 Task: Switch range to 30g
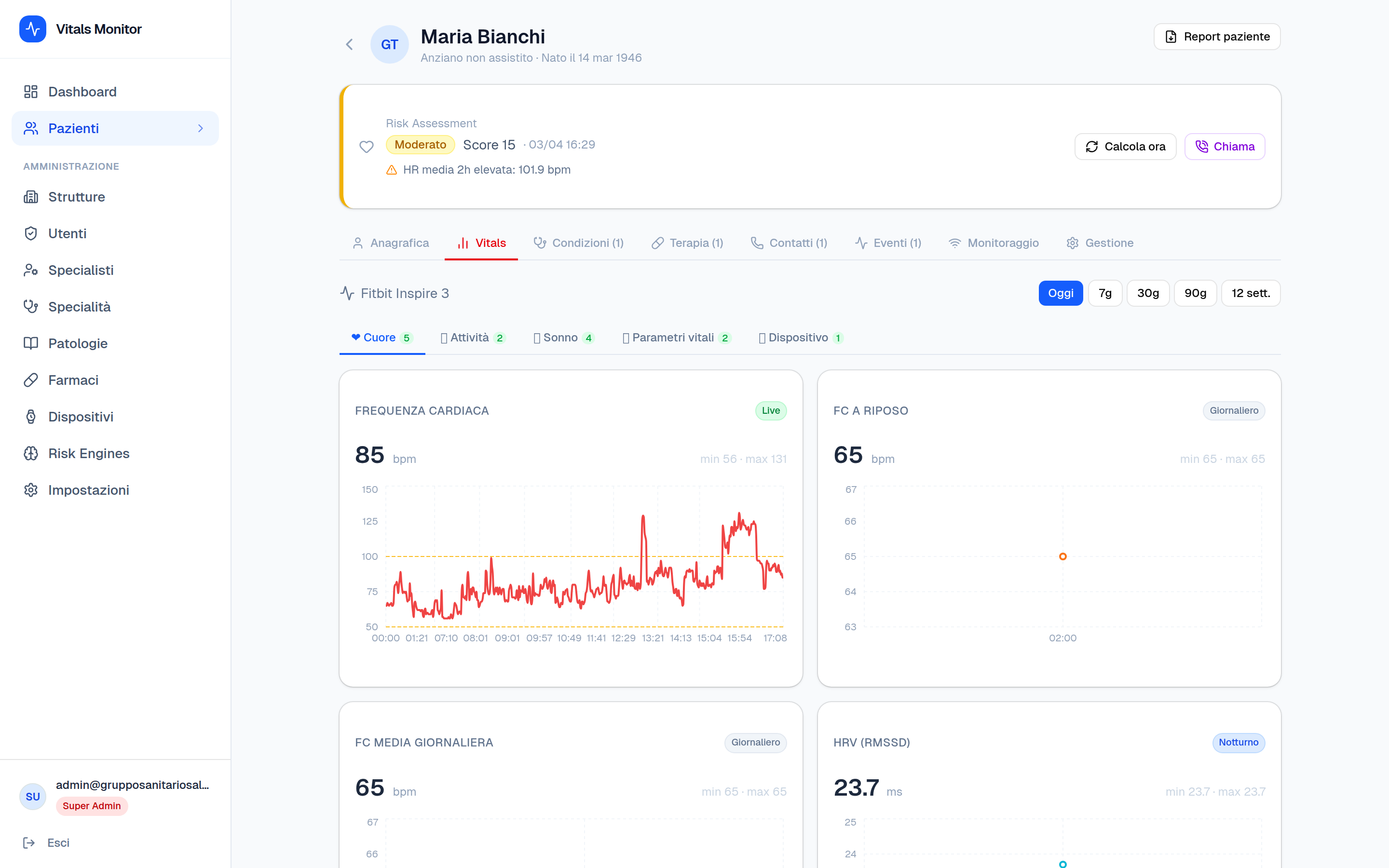(x=1148, y=293)
